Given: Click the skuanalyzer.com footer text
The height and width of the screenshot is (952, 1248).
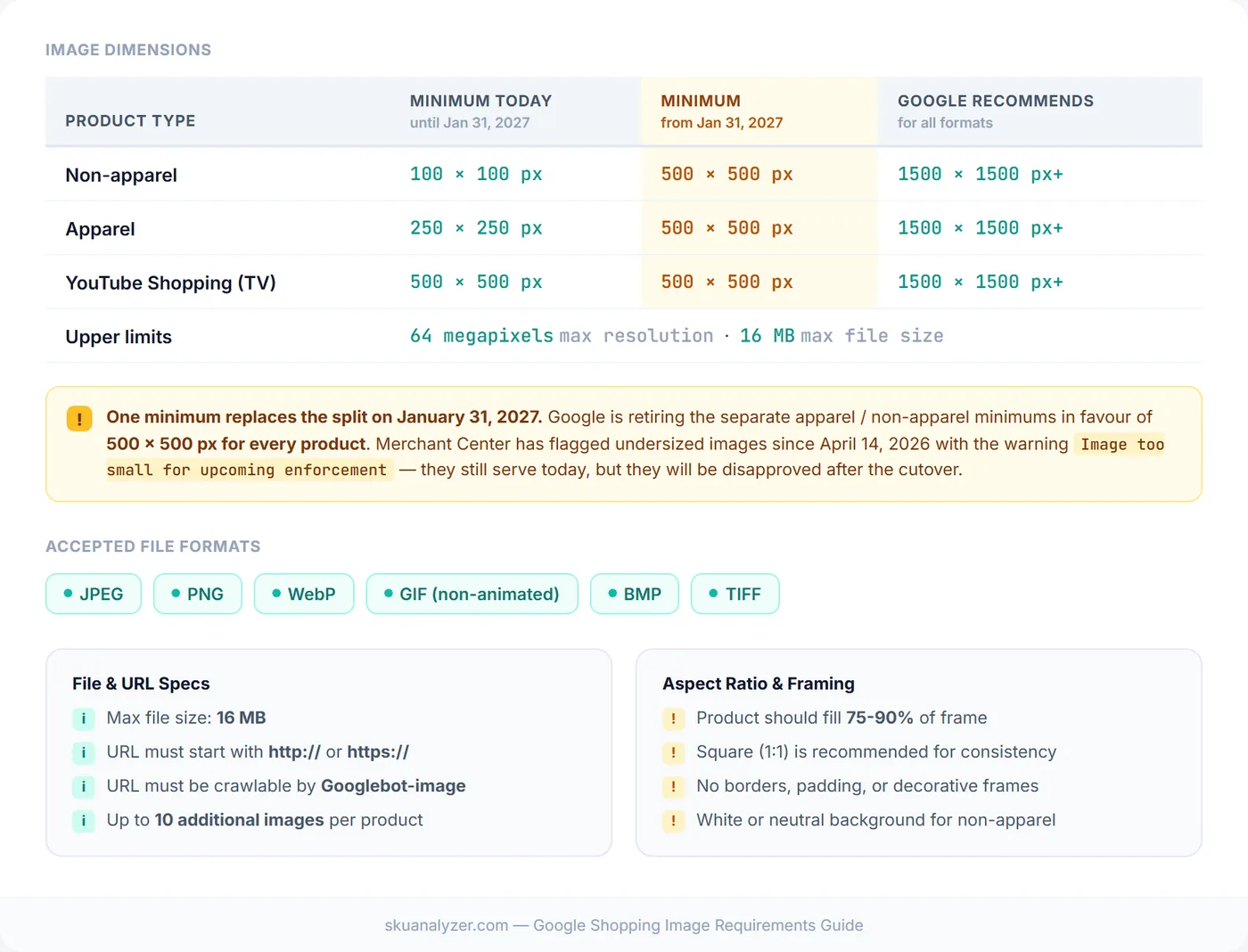Looking at the screenshot, I should point(624,925).
